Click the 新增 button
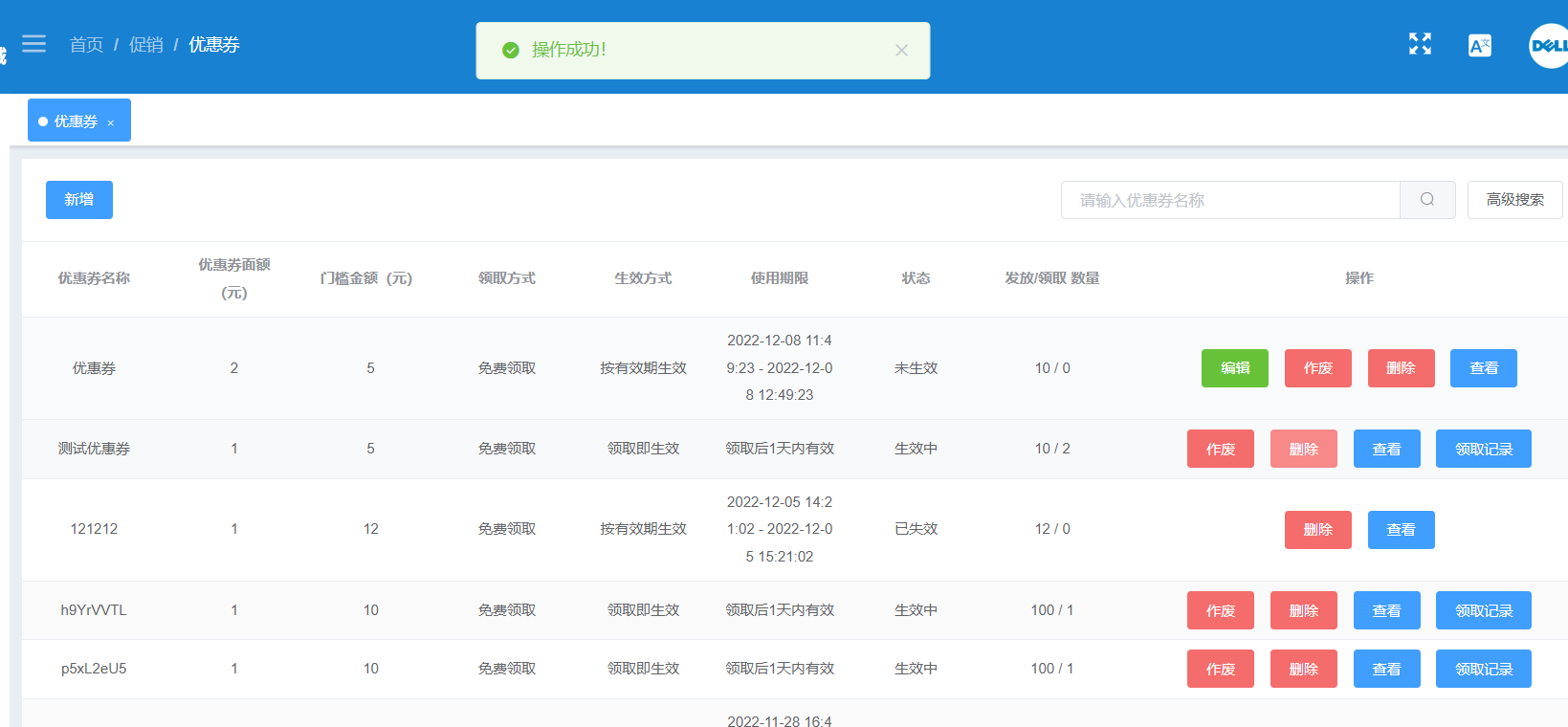 (79, 199)
